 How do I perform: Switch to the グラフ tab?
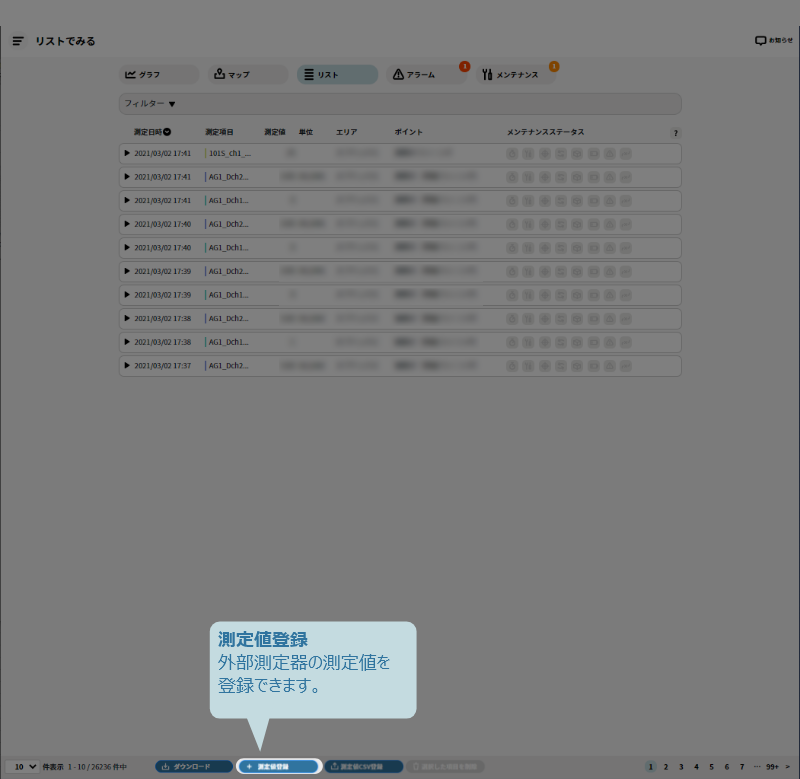(x=159, y=74)
